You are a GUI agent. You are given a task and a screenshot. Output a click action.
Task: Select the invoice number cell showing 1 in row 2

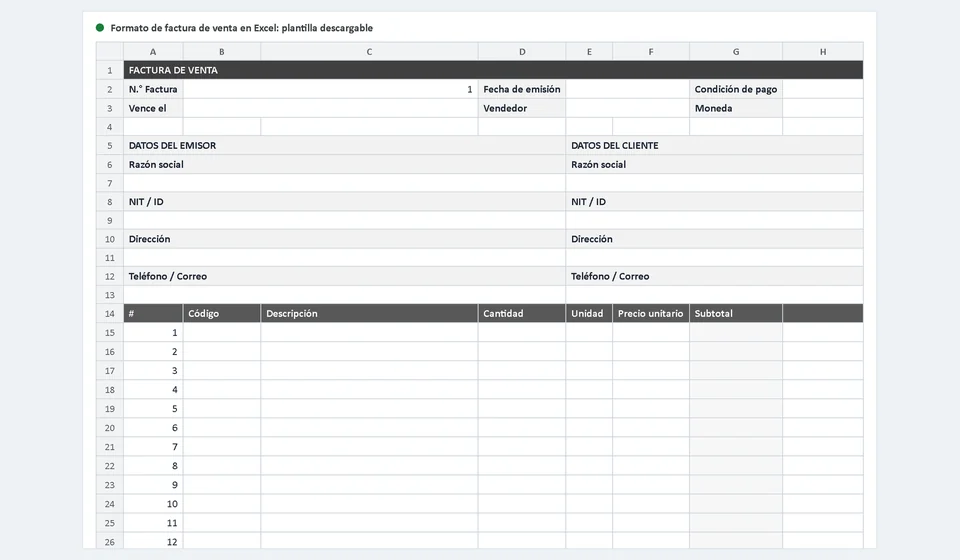[x=331, y=89]
